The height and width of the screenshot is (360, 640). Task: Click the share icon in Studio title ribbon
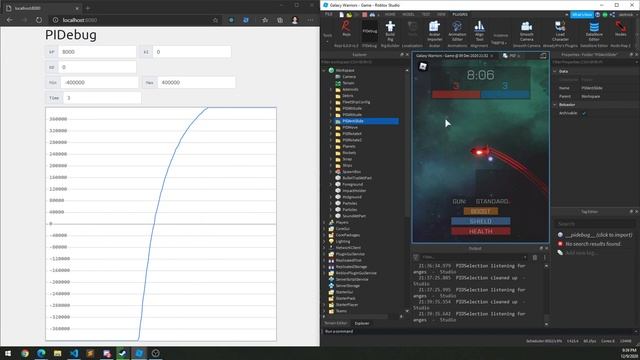tap(612, 15)
